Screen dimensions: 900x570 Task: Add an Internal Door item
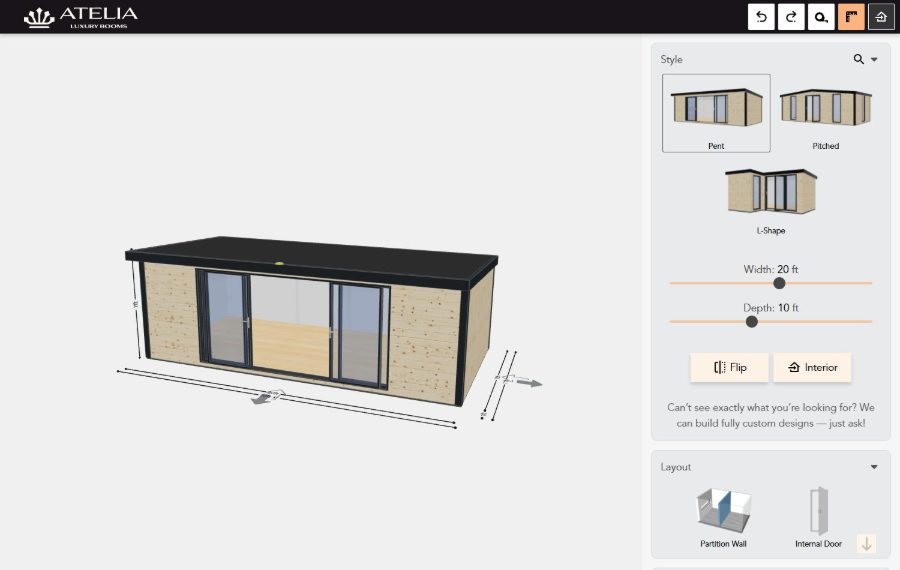click(x=818, y=517)
